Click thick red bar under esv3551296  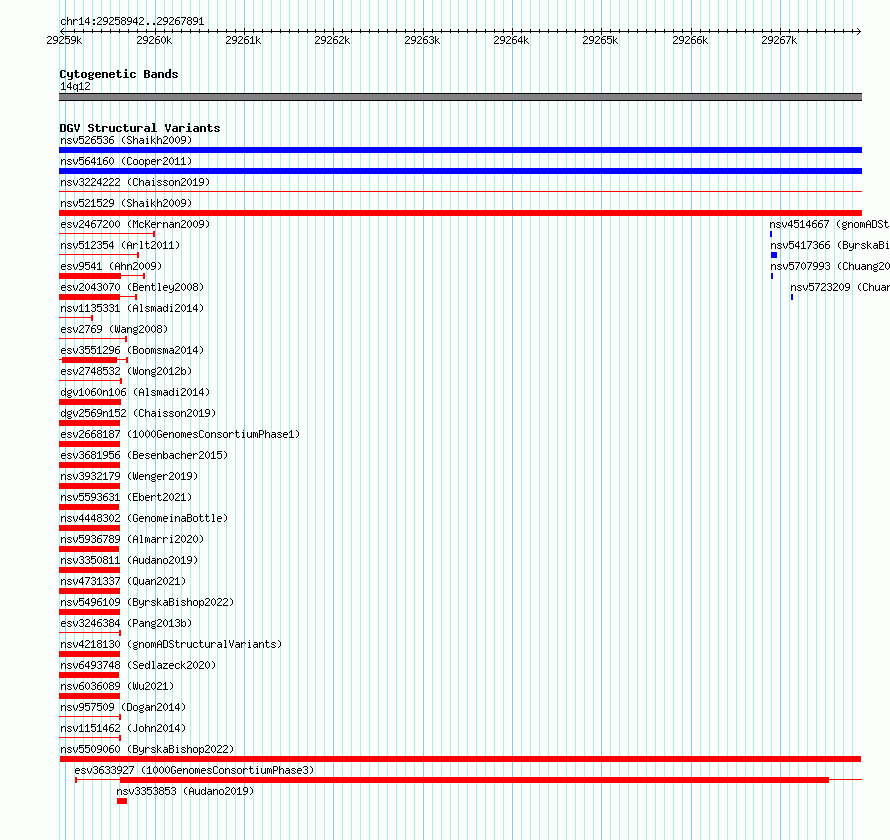pyautogui.click(x=90, y=360)
